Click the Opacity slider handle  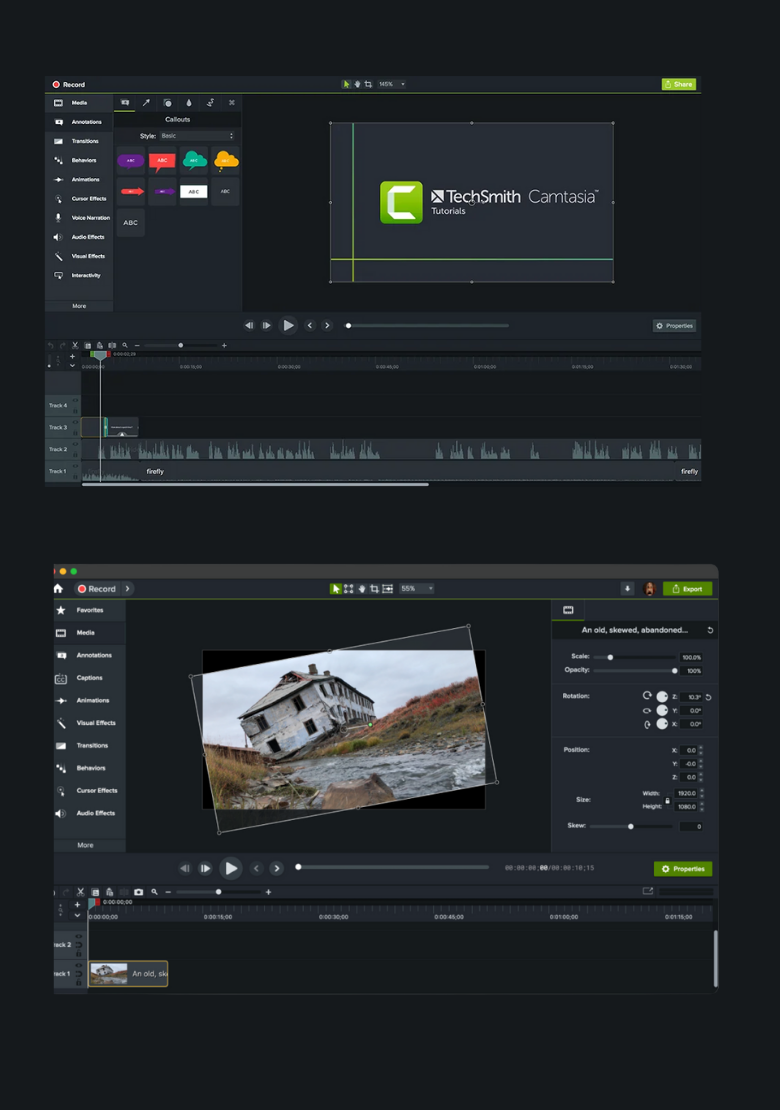[x=675, y=671]
